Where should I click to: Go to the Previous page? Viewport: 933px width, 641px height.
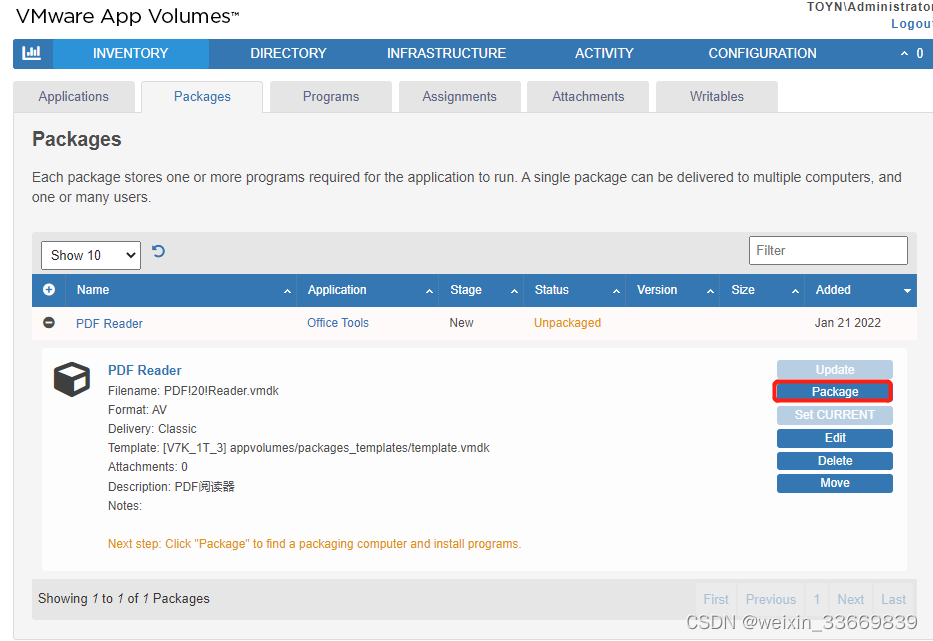pos(771,599)
